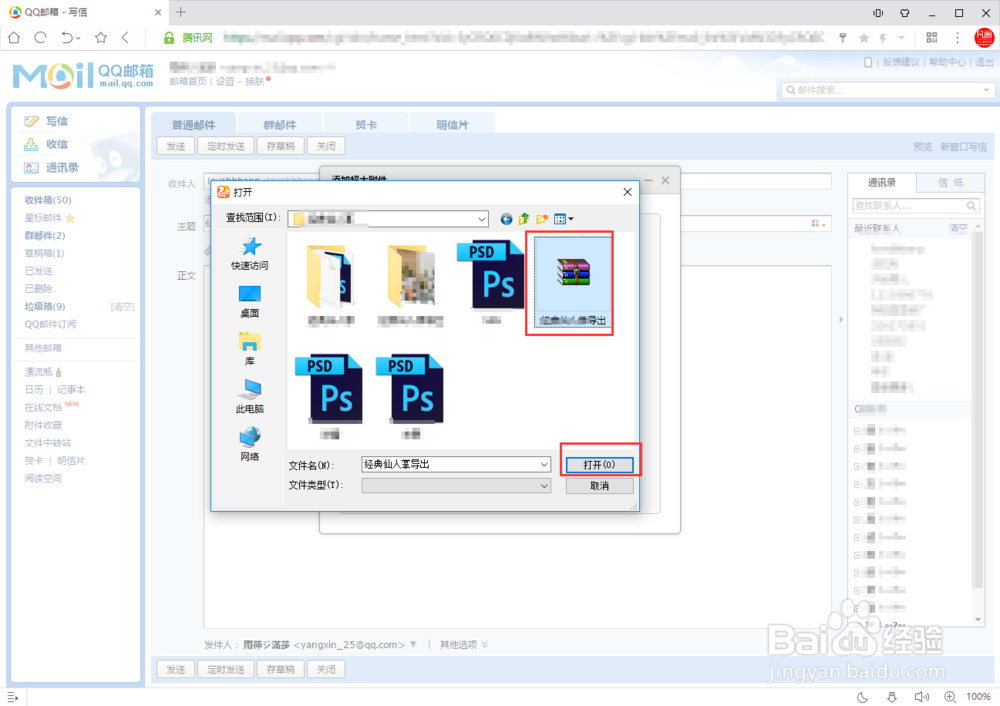1000x706 pixels.
Task: Click 退出 logout link
Action: click(984, 63)
